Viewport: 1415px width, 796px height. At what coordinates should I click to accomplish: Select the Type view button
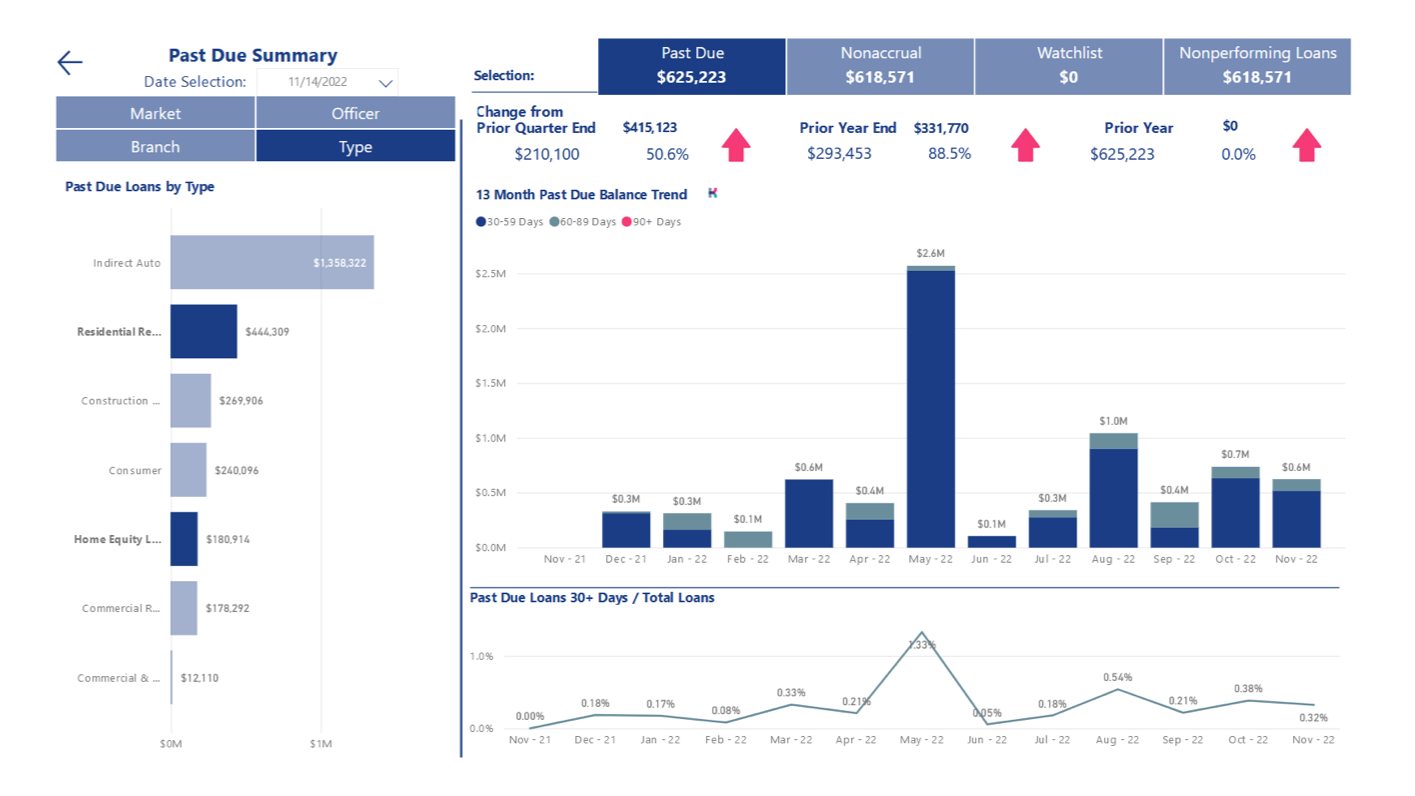tap(355, 146)
